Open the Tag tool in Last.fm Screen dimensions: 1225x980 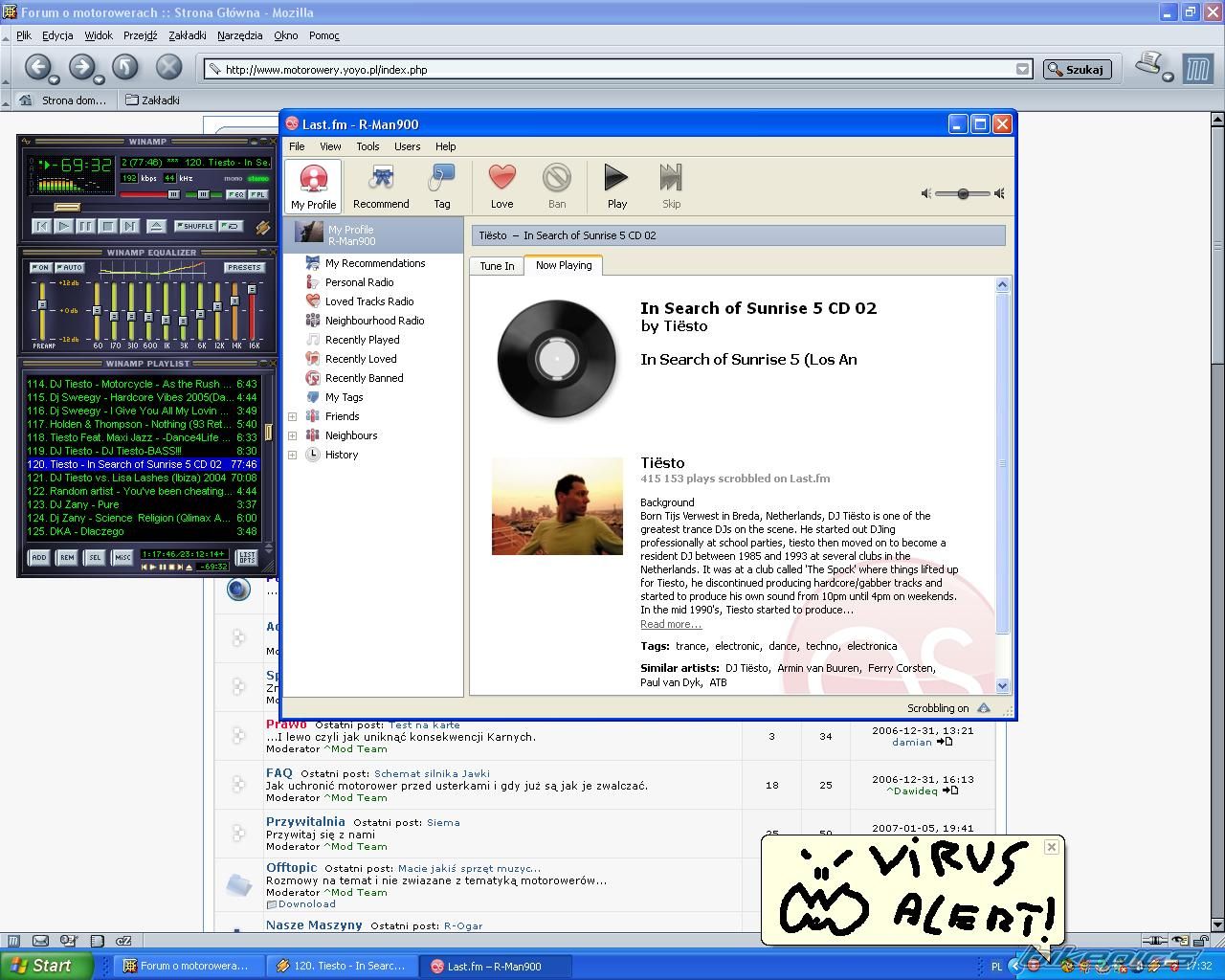point(441,186)
